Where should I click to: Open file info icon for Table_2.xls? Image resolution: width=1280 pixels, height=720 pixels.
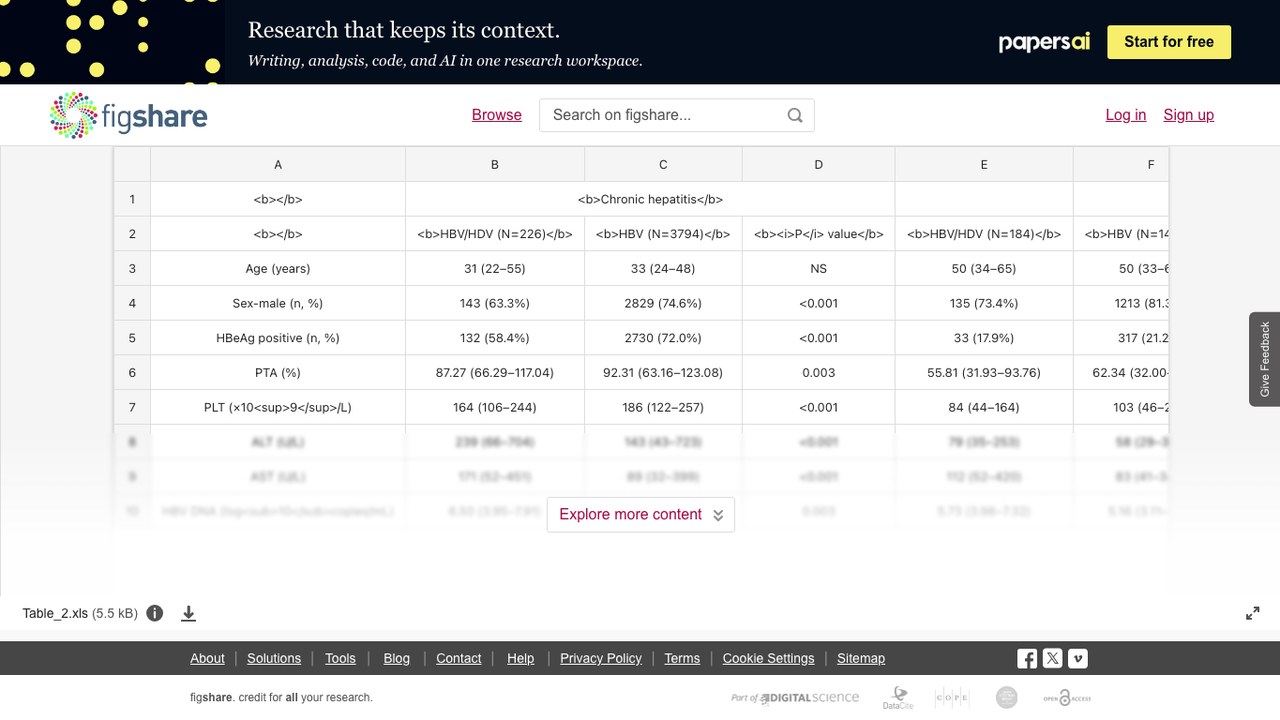[x=155, y=613]
